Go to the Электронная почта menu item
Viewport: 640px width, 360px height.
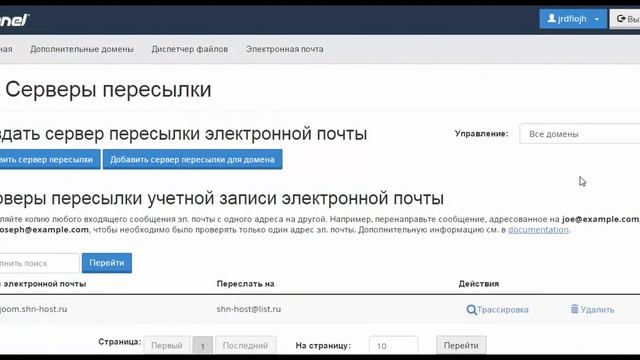coord(284,49)
